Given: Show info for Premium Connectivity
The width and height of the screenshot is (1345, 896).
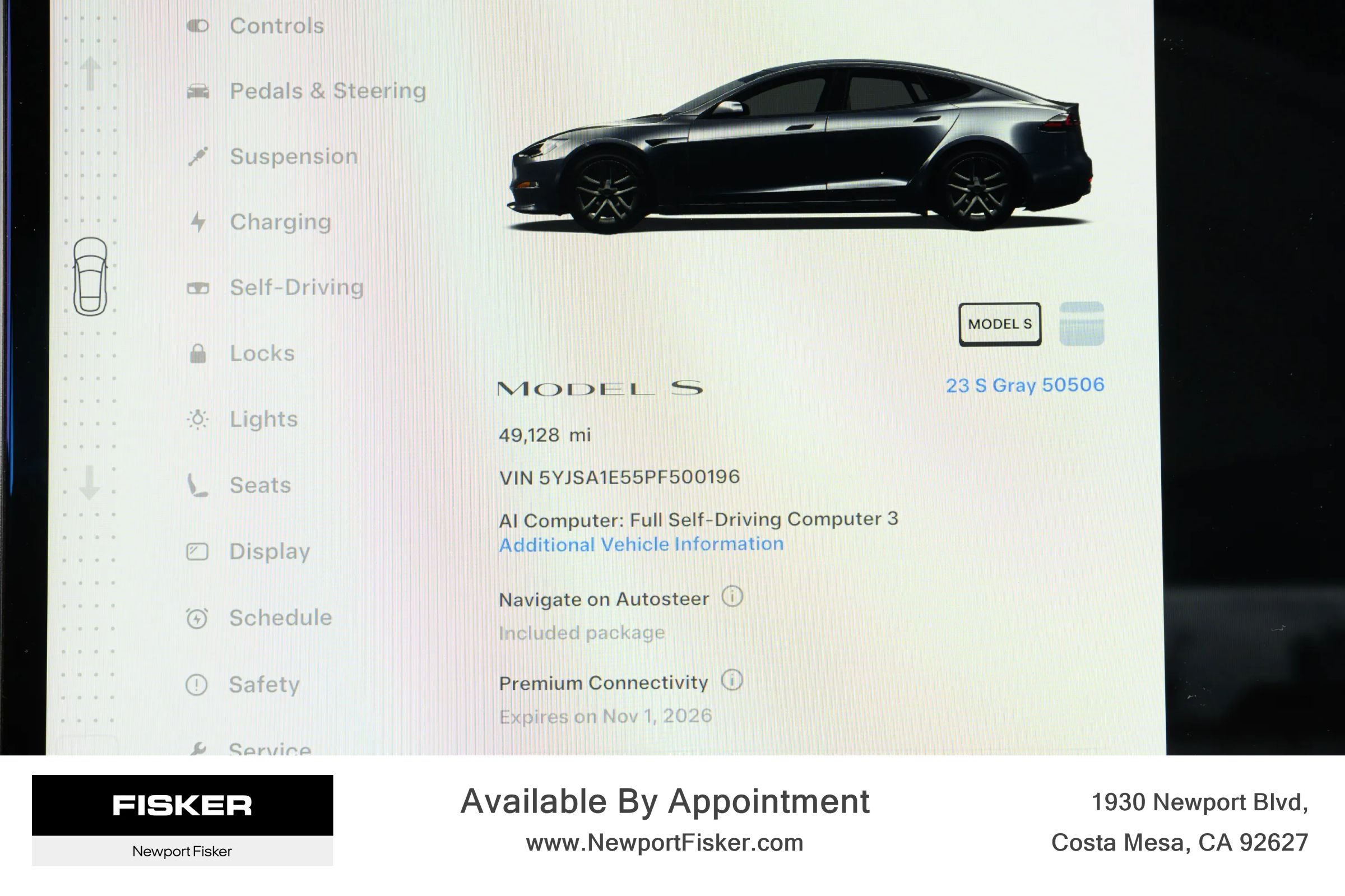Looking at the screenshot, I should point(732,680).
